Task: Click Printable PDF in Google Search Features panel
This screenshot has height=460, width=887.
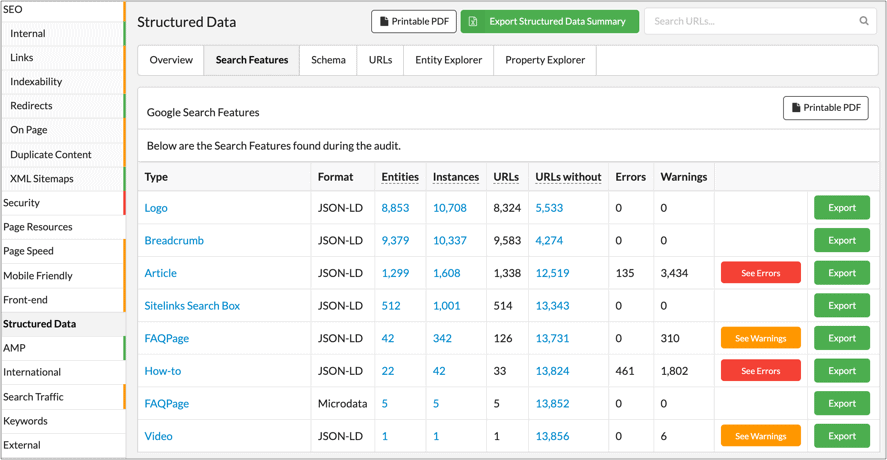Action: click(x=825, y=108)
